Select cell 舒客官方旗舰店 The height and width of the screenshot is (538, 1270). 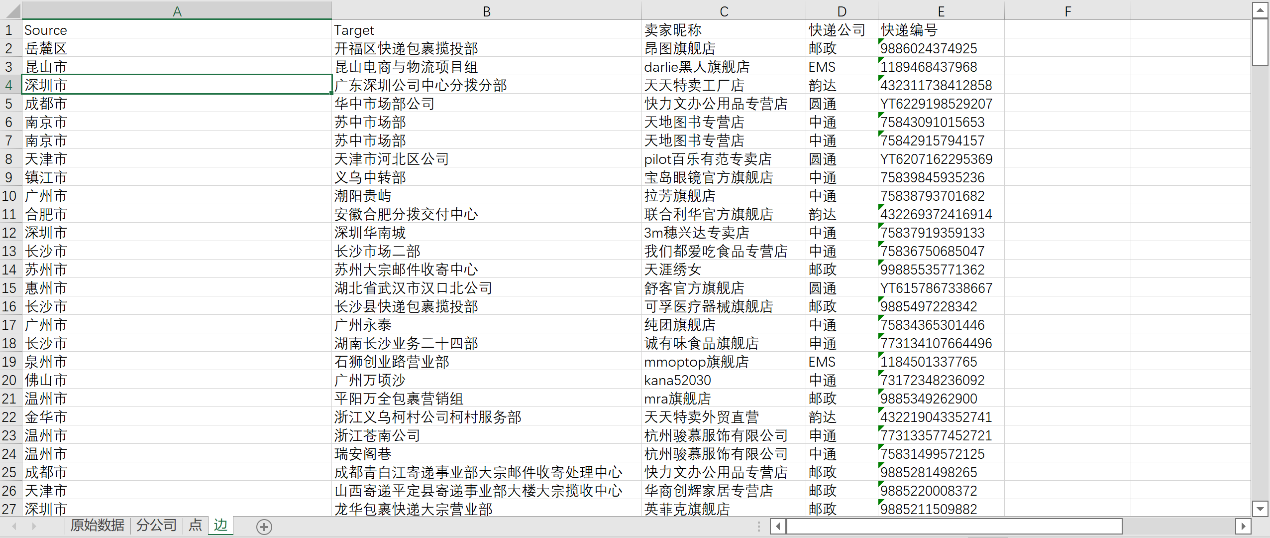[x=724, y=288]
